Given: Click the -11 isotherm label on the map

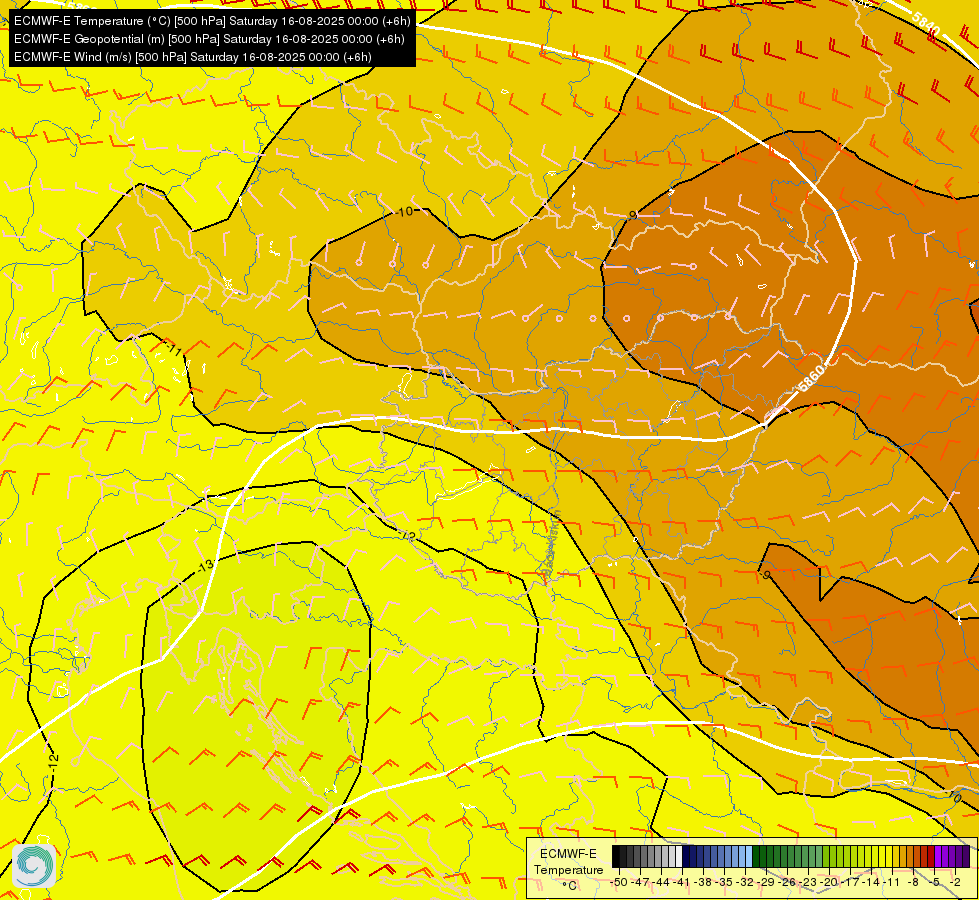Looking at the screenshot, I should (x=174, y=349).
